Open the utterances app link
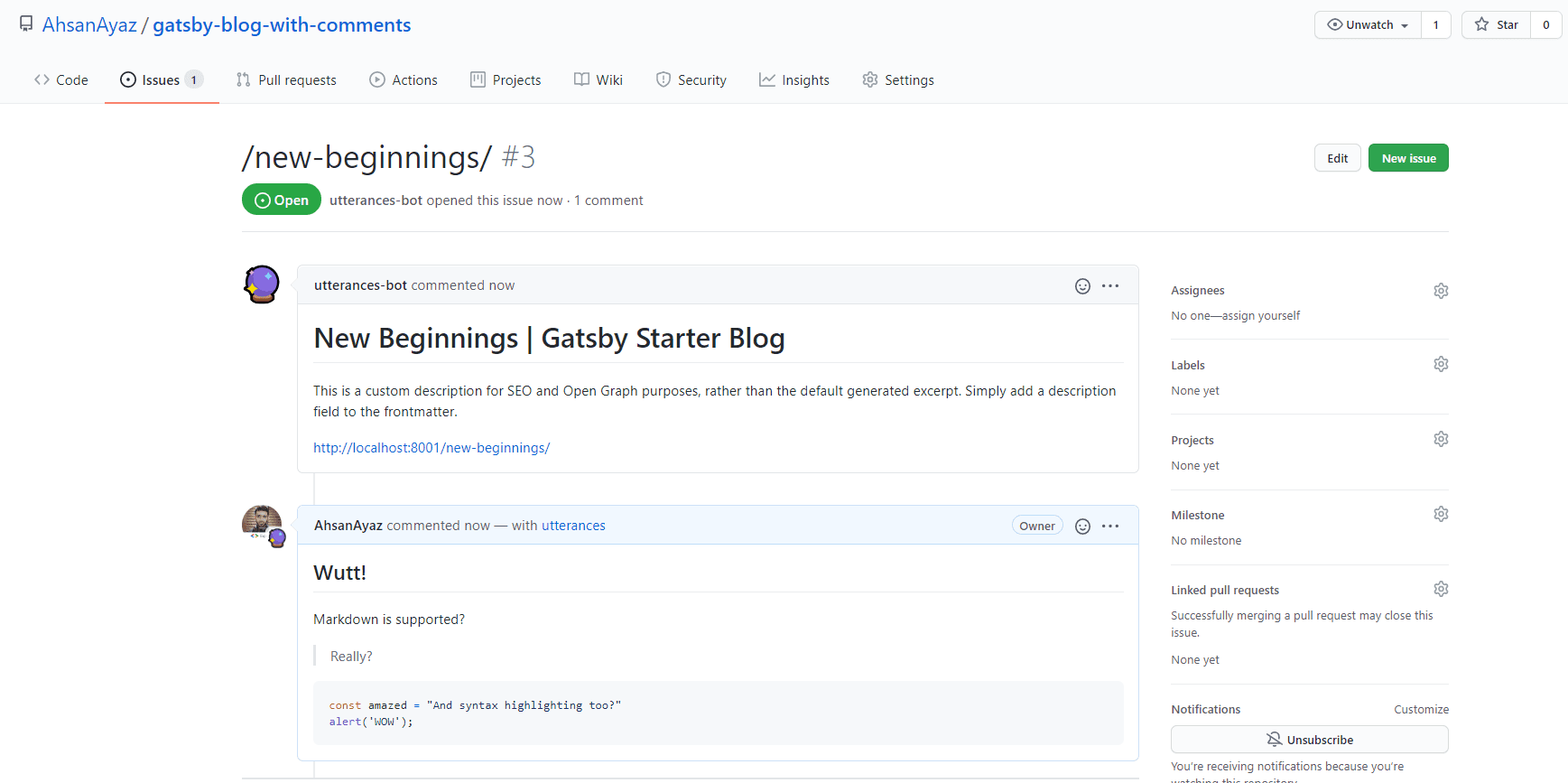The height and width of the screenshot is (783, 1568). click(x=573, y=526)
